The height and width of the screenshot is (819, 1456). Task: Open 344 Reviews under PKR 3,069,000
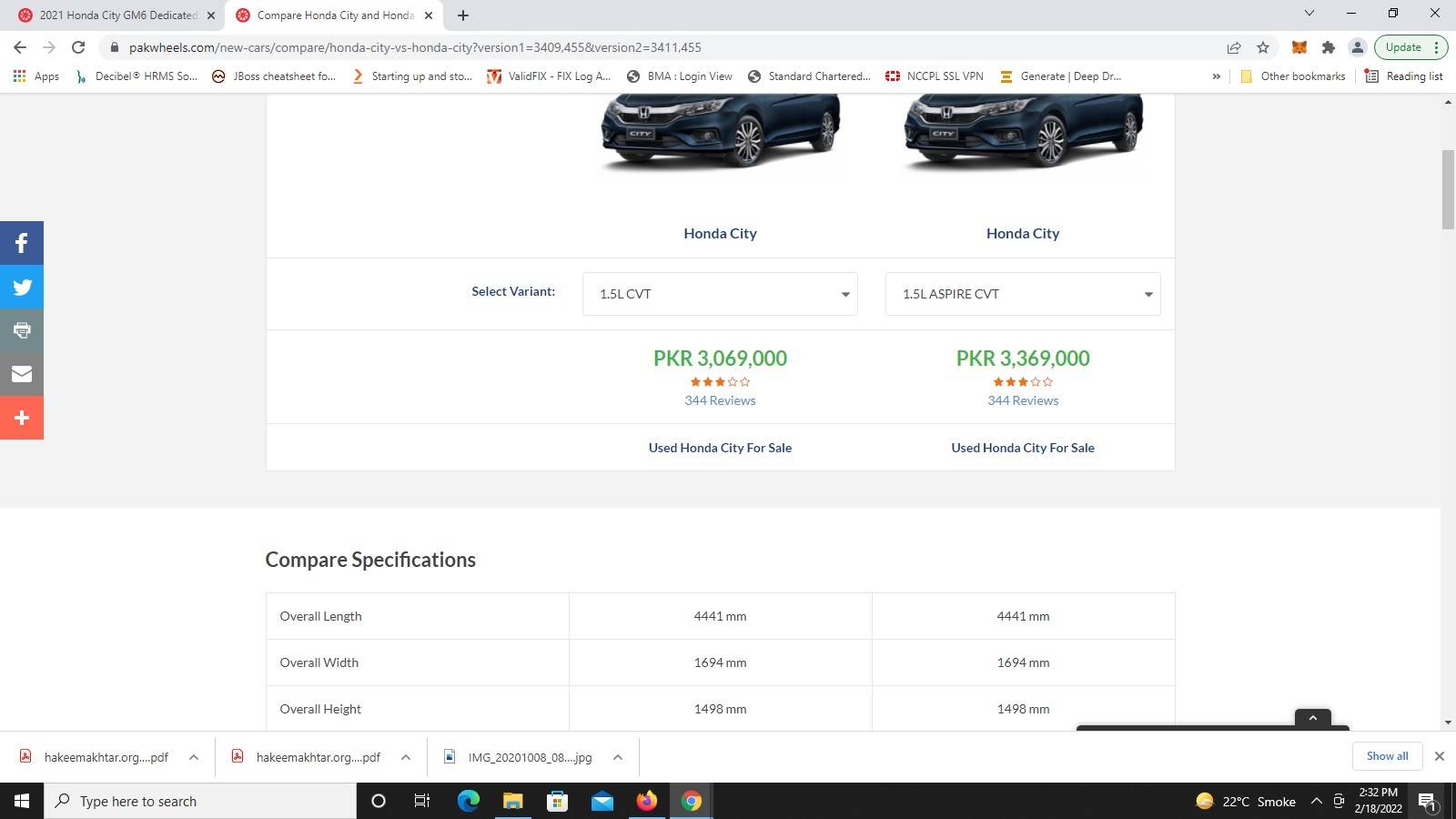click(x=720, y=400)
